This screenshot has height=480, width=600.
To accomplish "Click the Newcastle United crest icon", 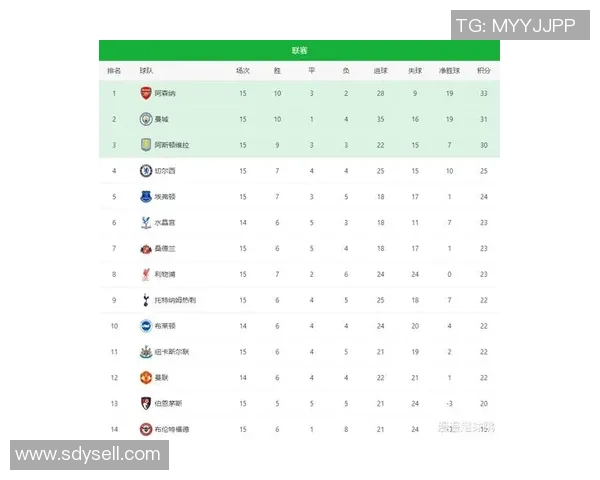I will (146, 351).
